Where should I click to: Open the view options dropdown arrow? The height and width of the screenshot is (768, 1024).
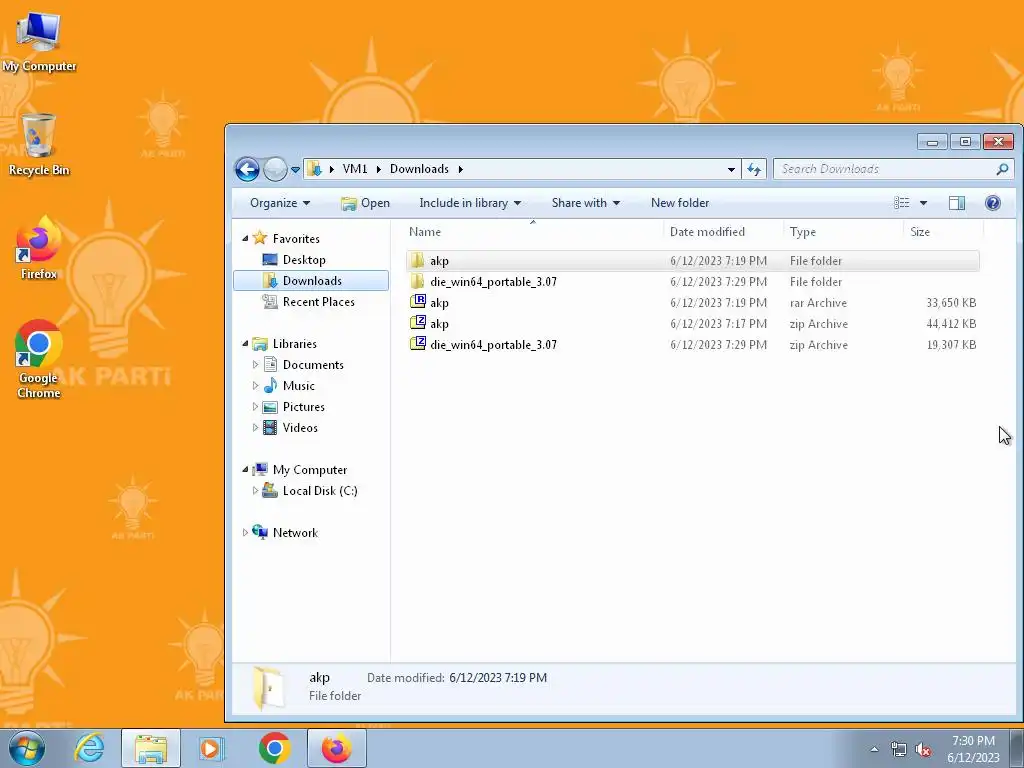click(x=923, y=203)
